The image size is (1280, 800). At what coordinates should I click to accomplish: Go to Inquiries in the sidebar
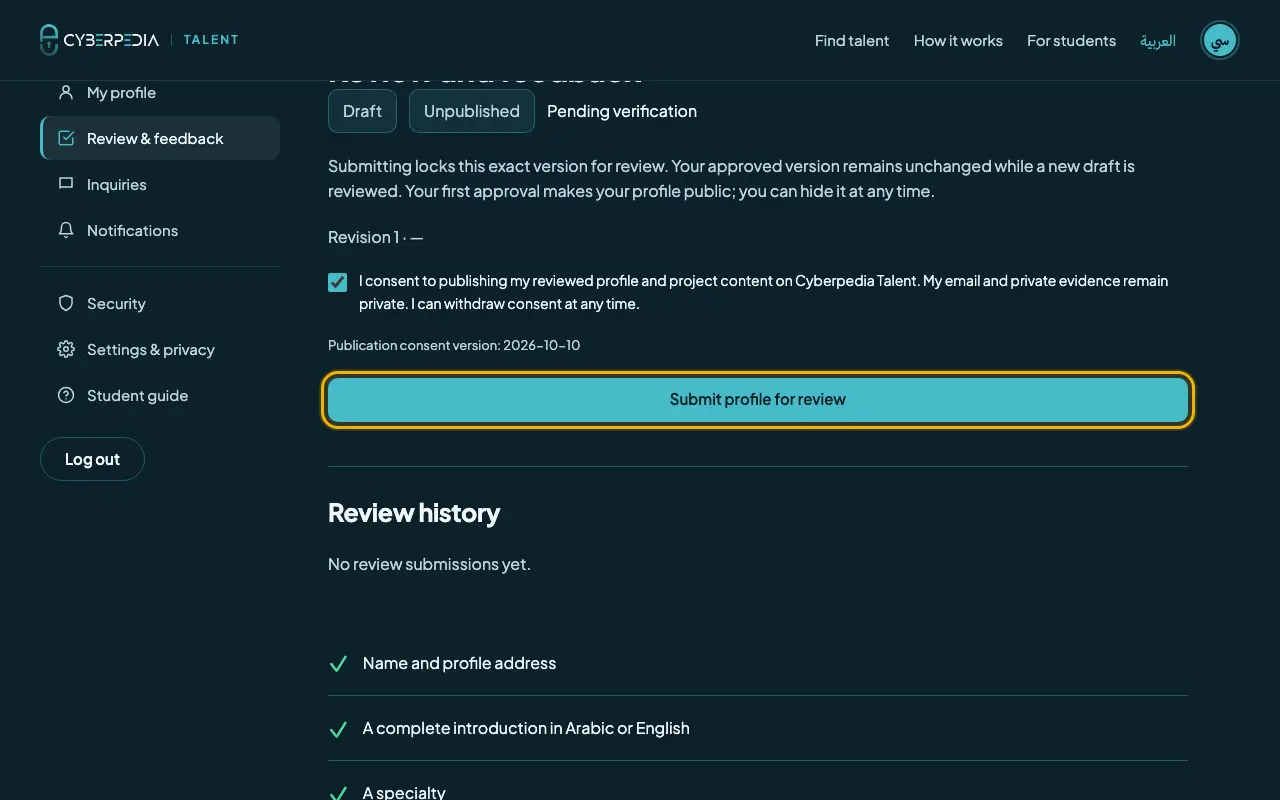[160, 184]
